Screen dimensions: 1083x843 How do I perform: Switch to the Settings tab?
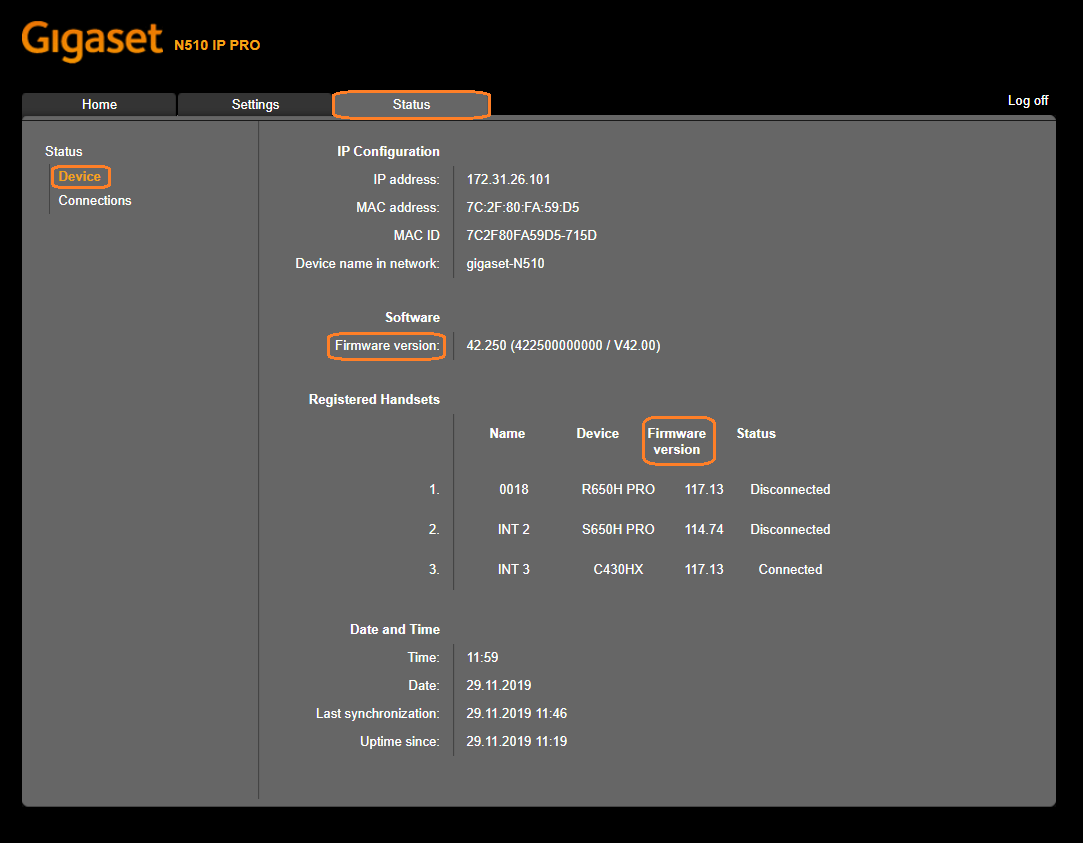coord(255,104)
